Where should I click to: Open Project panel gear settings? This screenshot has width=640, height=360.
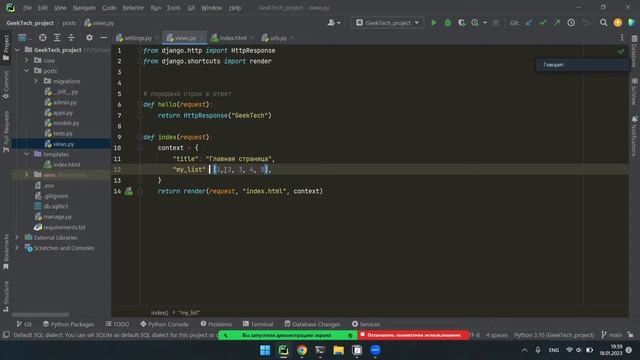[89, 38]
